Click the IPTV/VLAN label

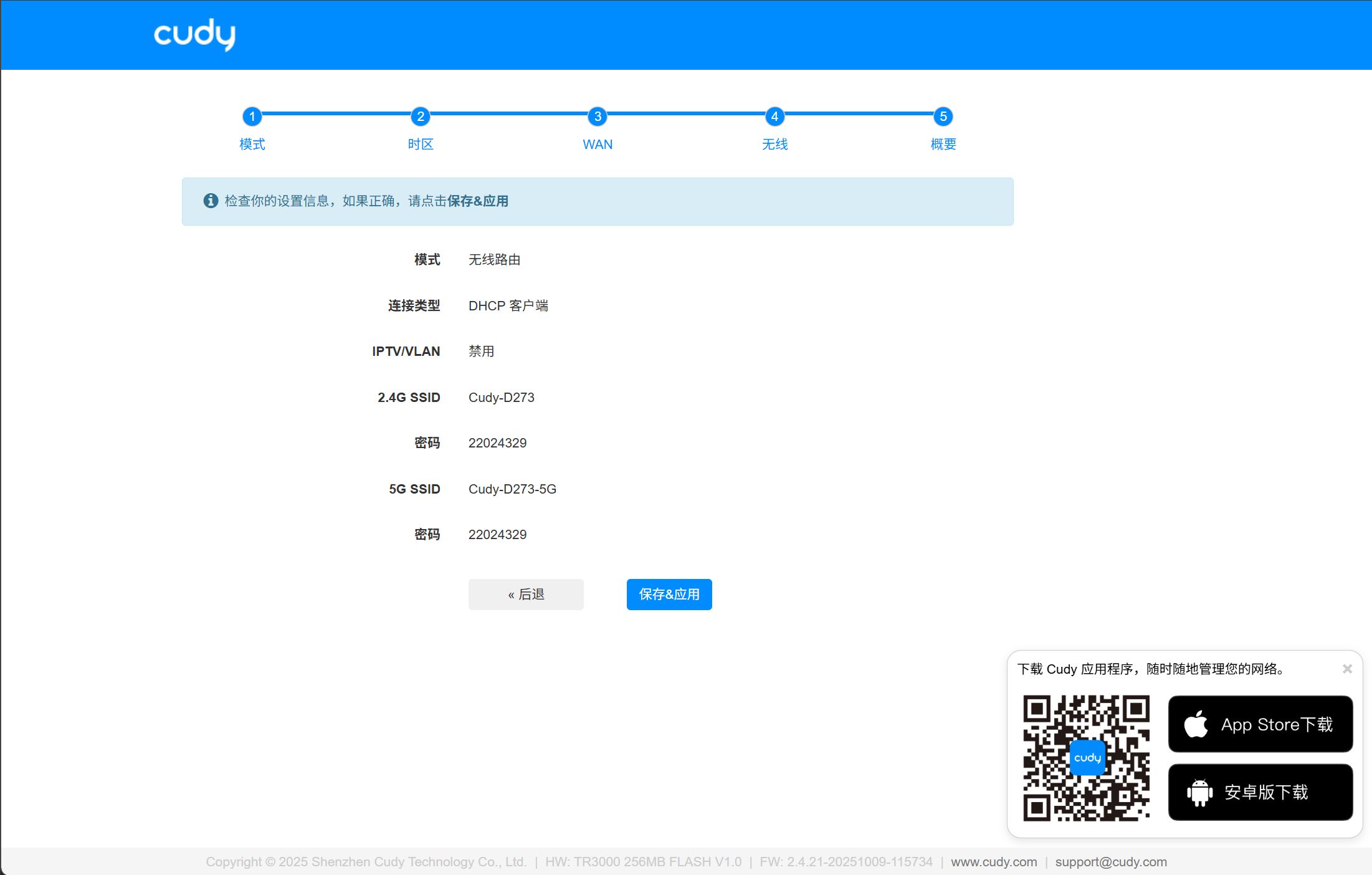(406, 351)
